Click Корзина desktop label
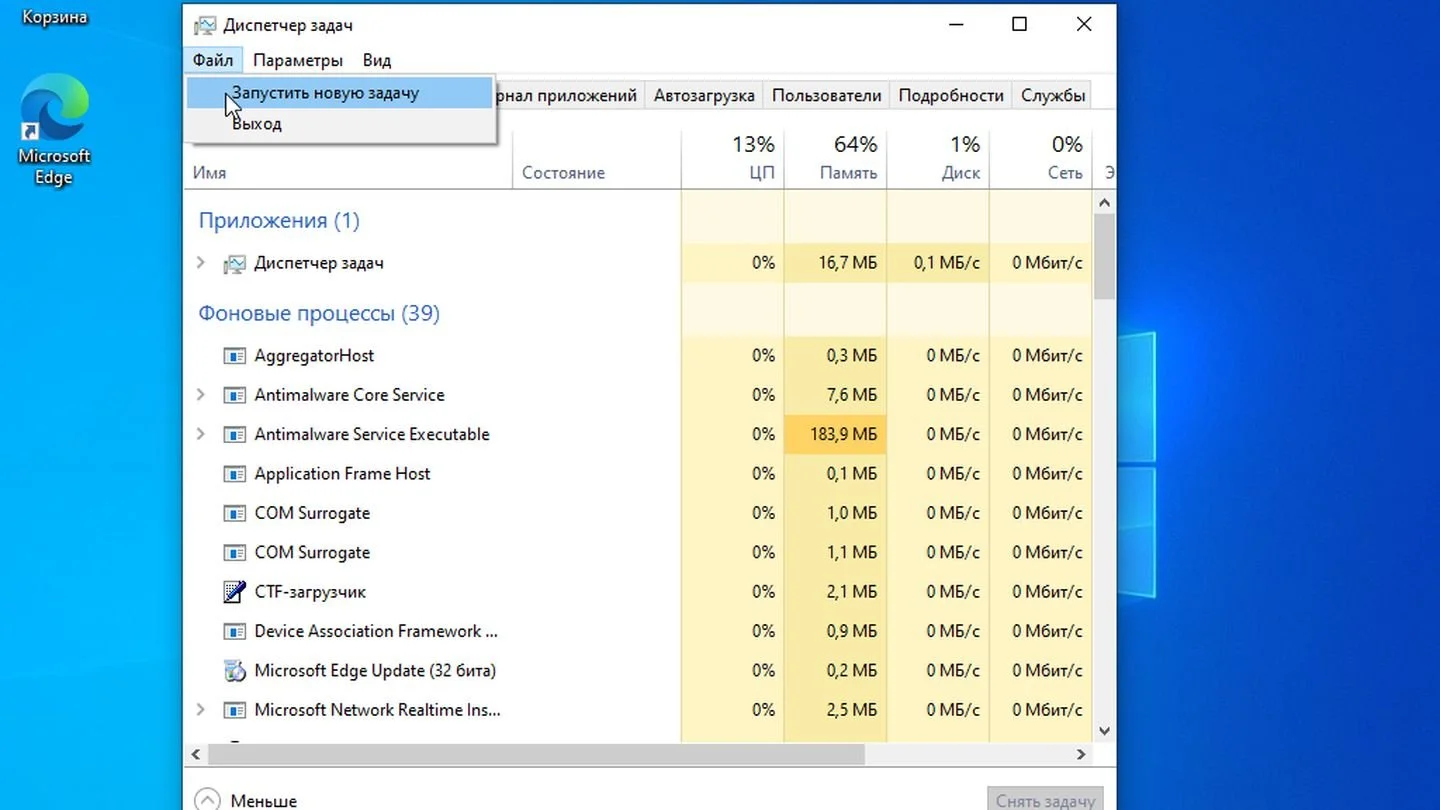Screen dimensions: 1440x810 (x=54, y=18)
